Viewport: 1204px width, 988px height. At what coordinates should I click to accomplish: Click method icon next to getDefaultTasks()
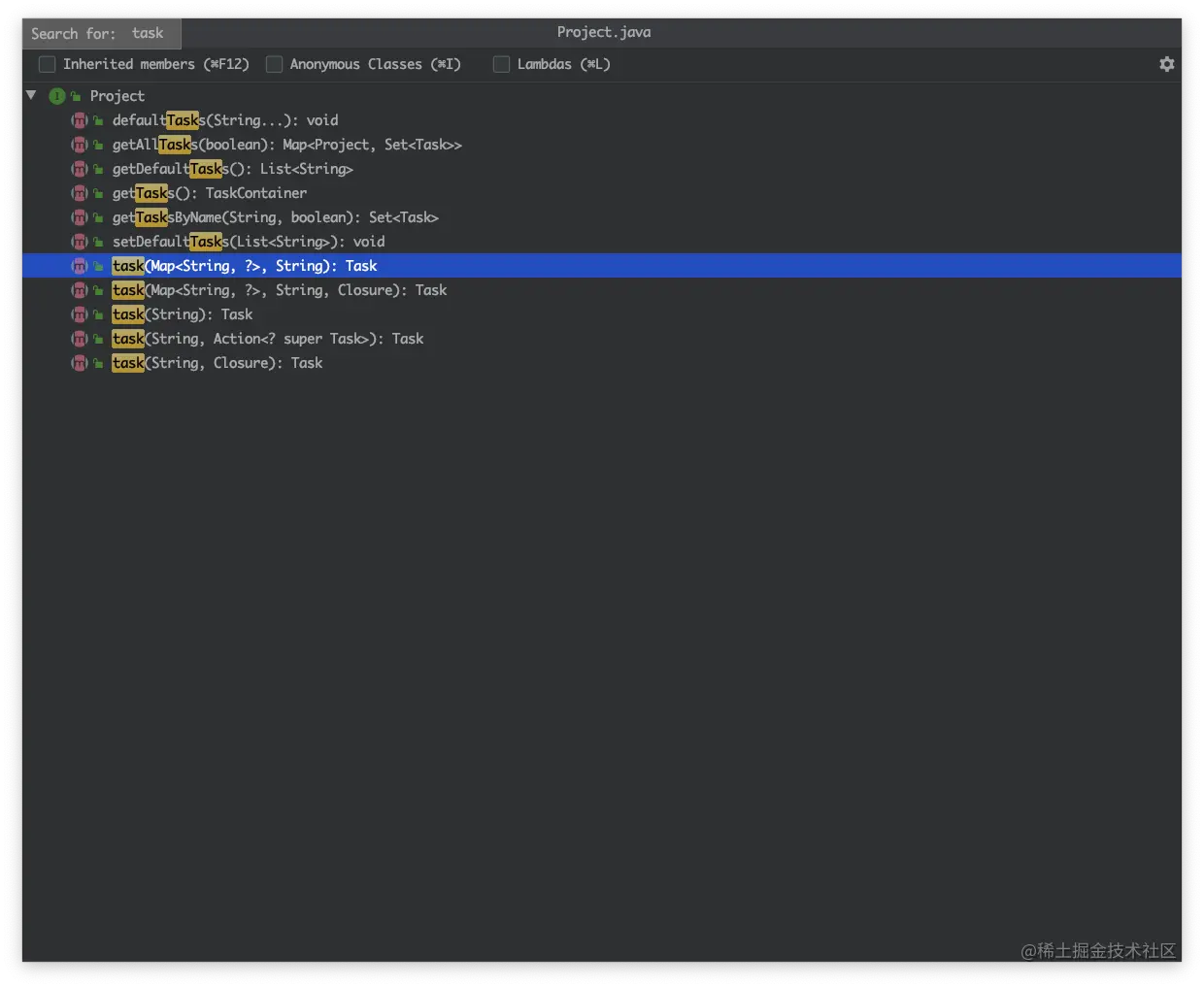(x=80, y=169)
